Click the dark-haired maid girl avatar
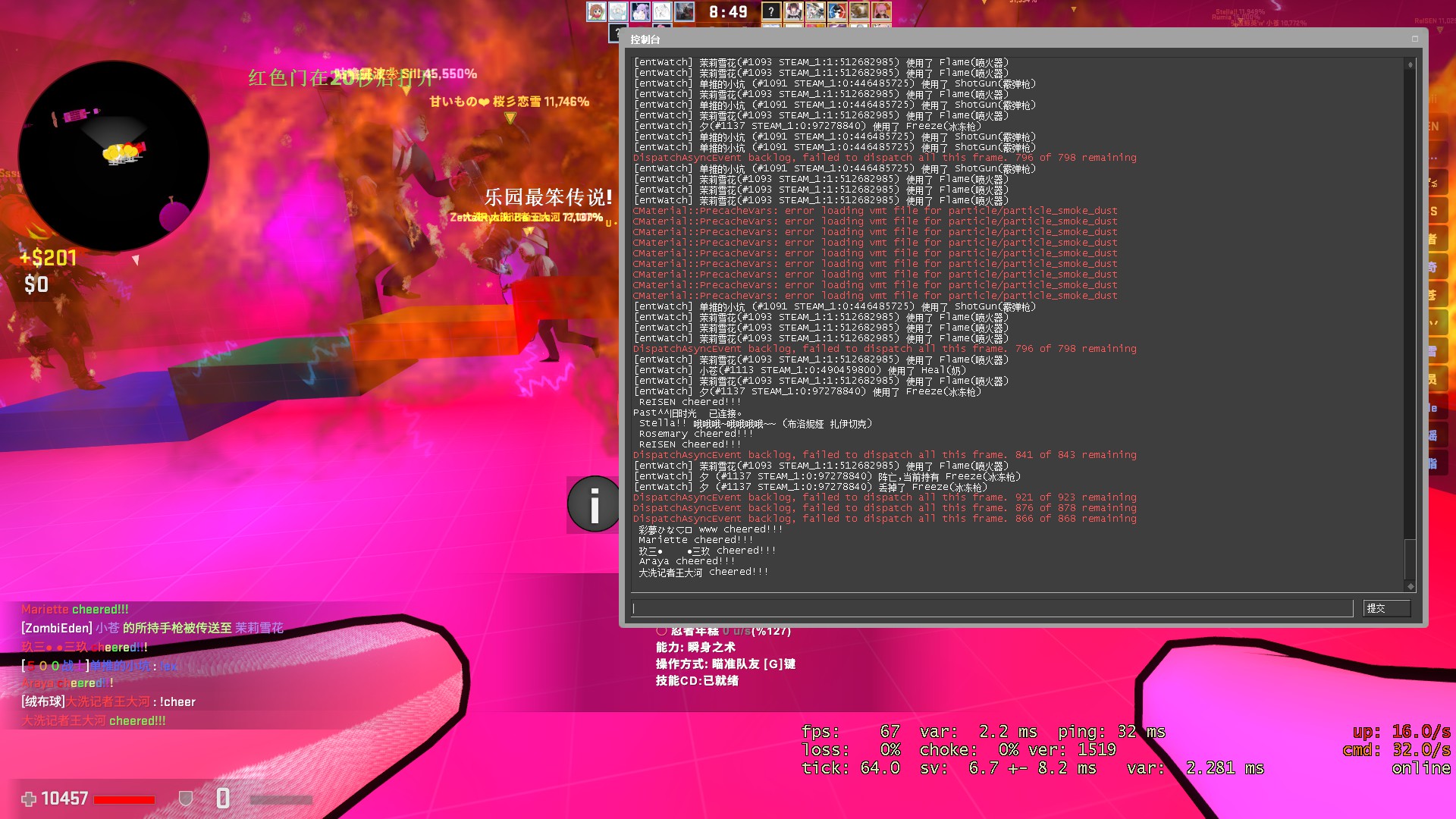Viewport: 1456px width, 819px height. click(x=793, y=11)
